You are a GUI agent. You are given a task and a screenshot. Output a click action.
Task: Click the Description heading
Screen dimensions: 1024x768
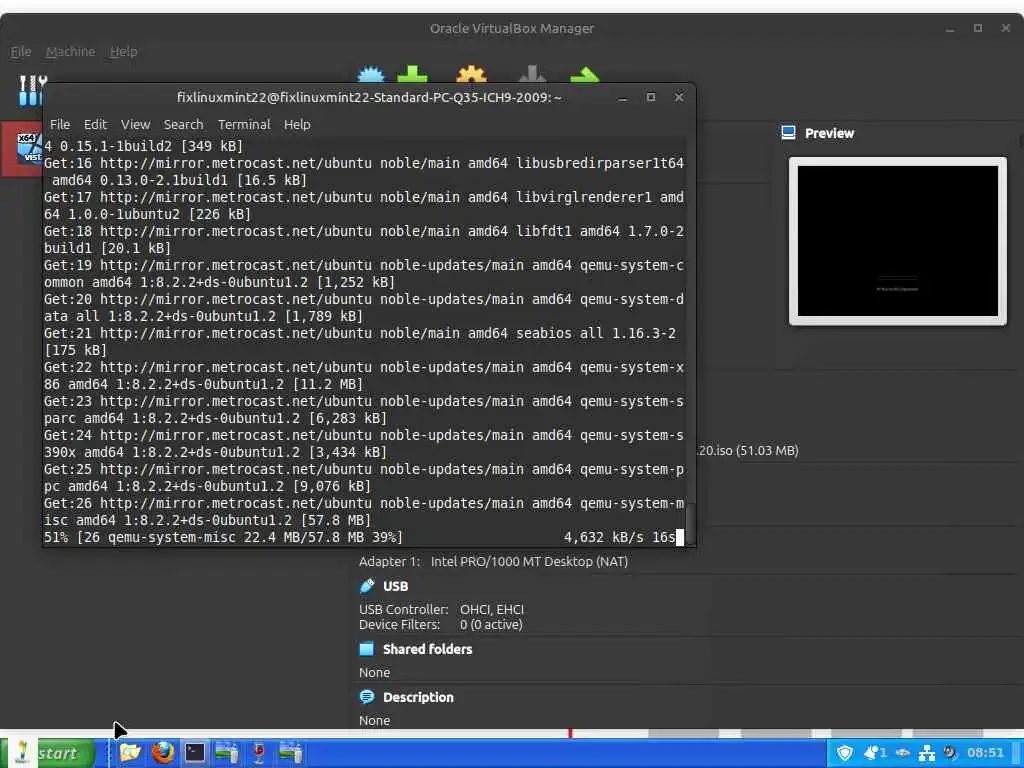coord(418,697)
